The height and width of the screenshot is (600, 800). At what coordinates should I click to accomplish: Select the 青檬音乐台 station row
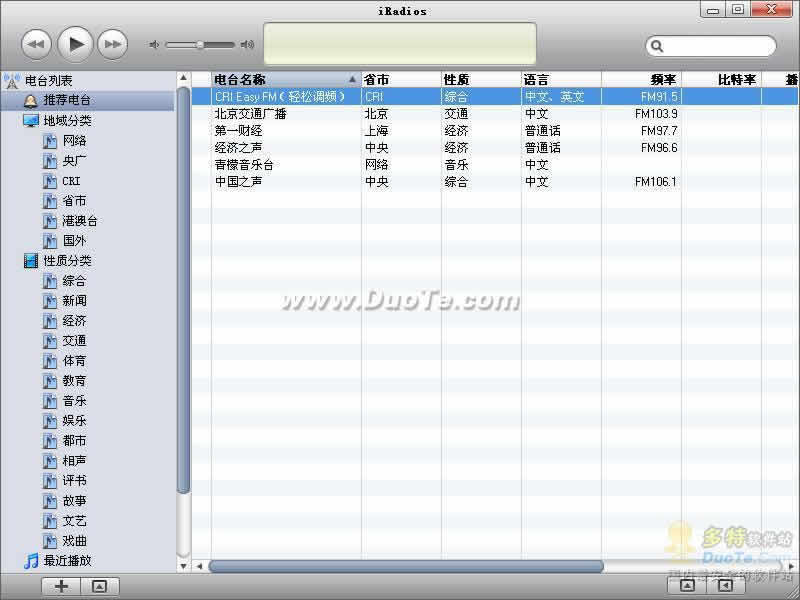(x=495, y=165)
